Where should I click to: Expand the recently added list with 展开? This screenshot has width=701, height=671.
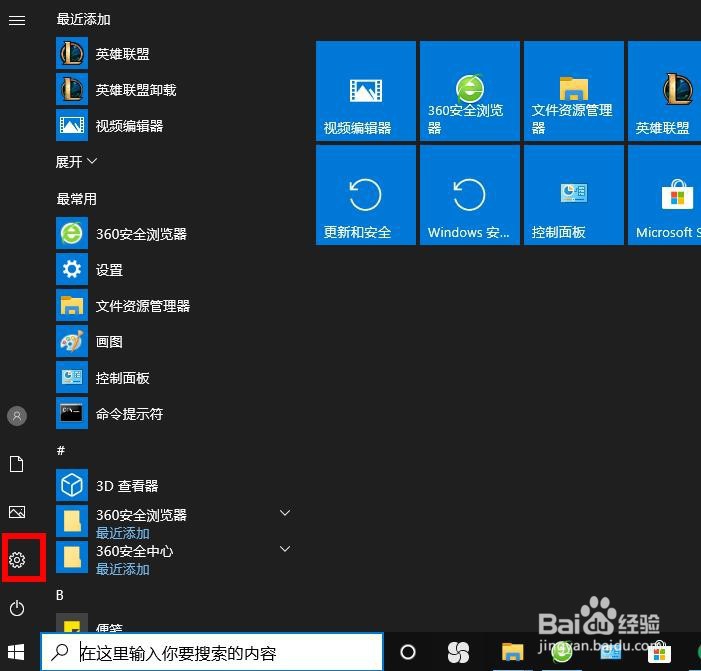(76, 161)
